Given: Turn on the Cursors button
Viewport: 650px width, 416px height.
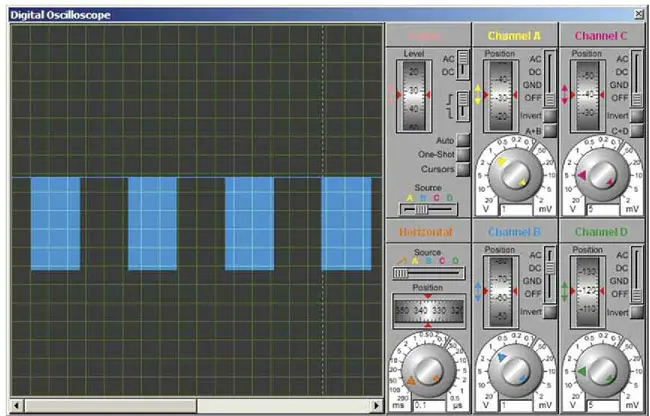Looking at the screenshot, I should (x=463, y=169).
